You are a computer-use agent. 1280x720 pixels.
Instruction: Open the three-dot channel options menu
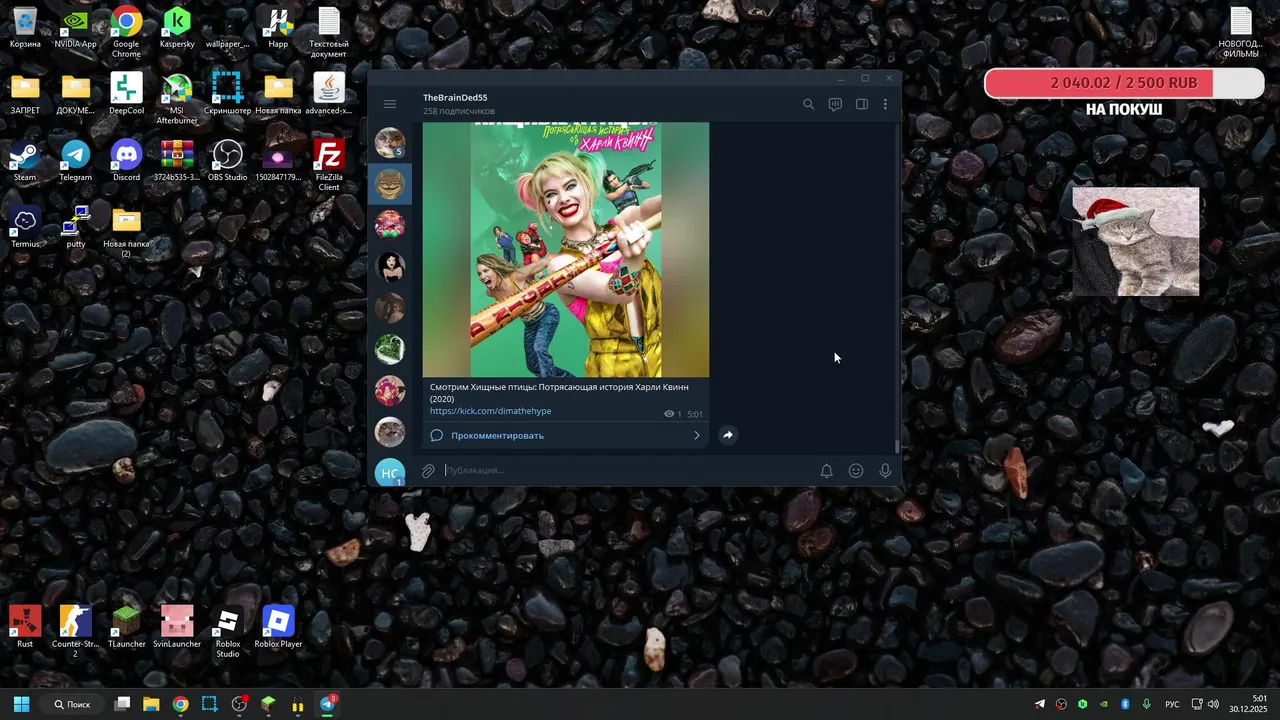click(x=885, y=104)
